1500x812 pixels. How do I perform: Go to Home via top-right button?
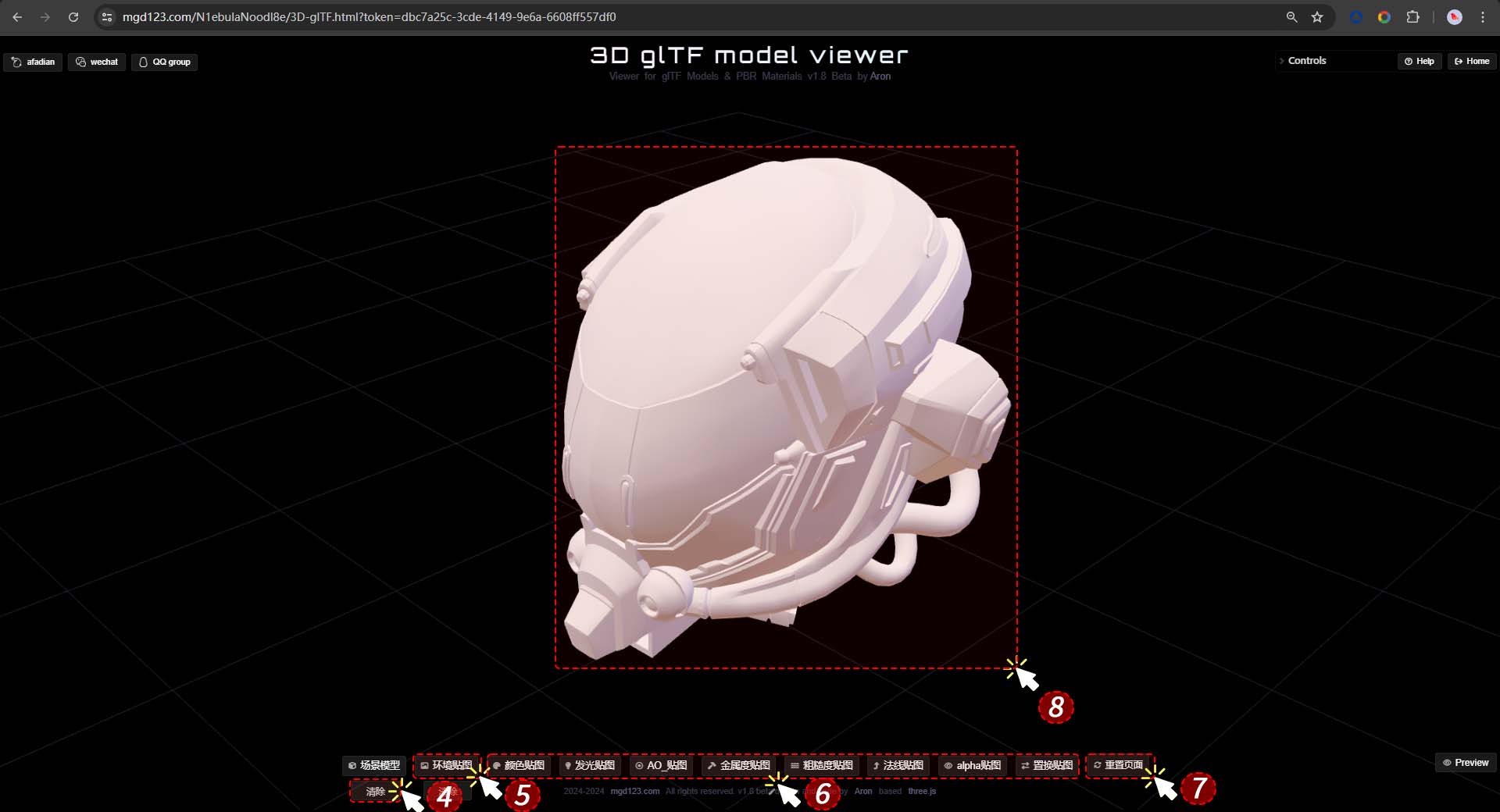click(1472, 61)
